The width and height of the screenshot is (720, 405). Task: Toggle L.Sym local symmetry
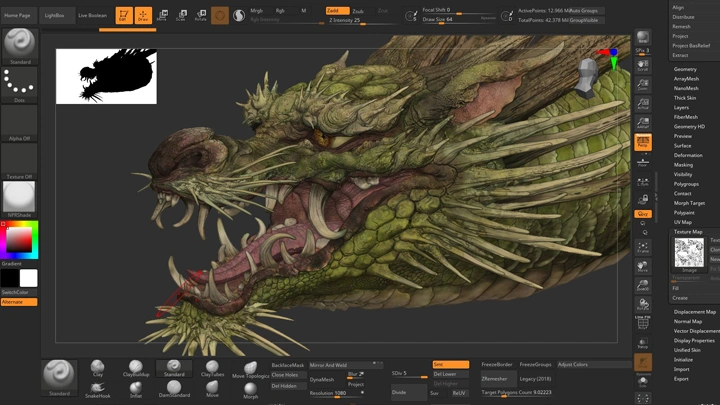tap(643, 182)
